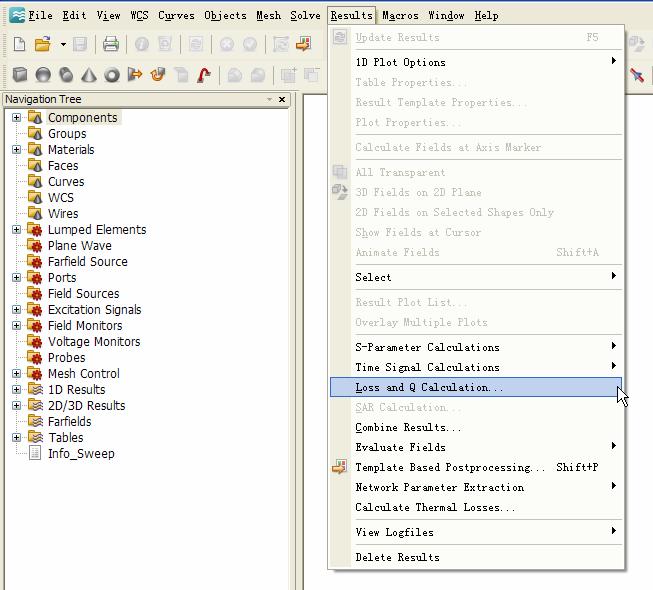Open the Evaluate Fields submenu
The height and width of the screenshot is (590, 653).
click(x=476, y=447)
